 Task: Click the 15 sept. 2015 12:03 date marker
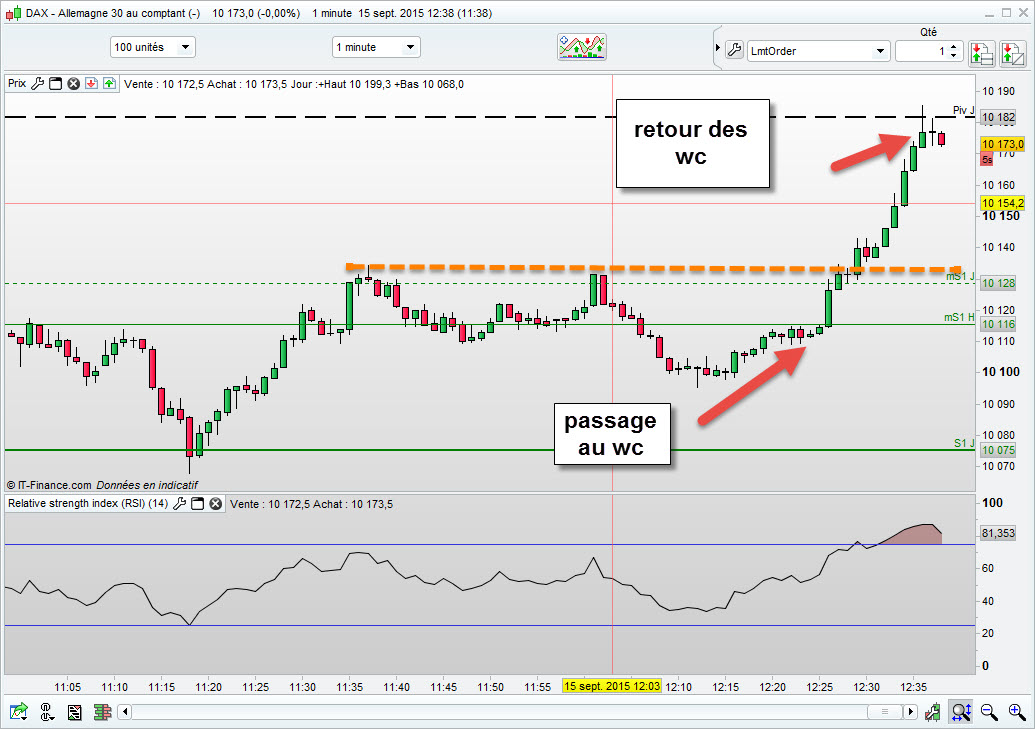click(612, 686)
